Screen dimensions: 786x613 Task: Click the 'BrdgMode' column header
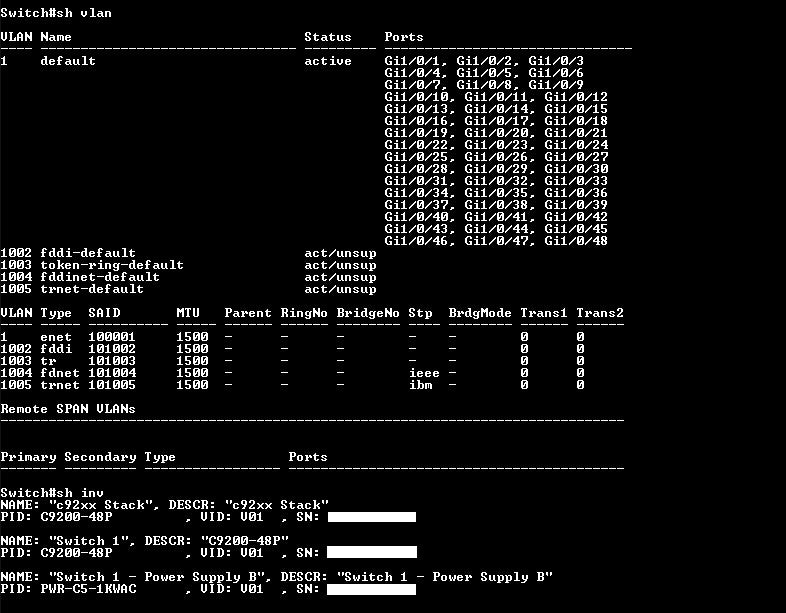(x=480, y=313)
